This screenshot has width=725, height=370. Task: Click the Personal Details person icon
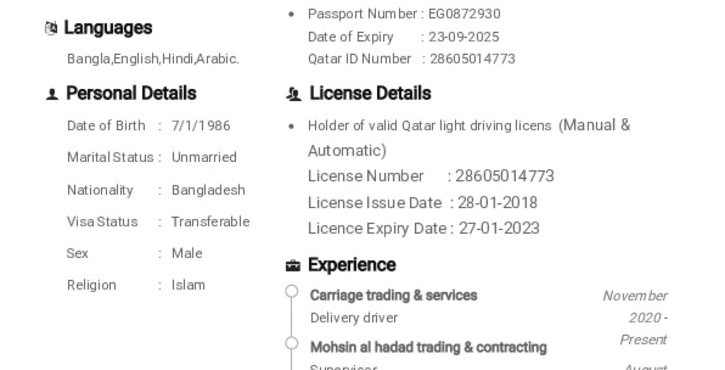click(52, 94)
